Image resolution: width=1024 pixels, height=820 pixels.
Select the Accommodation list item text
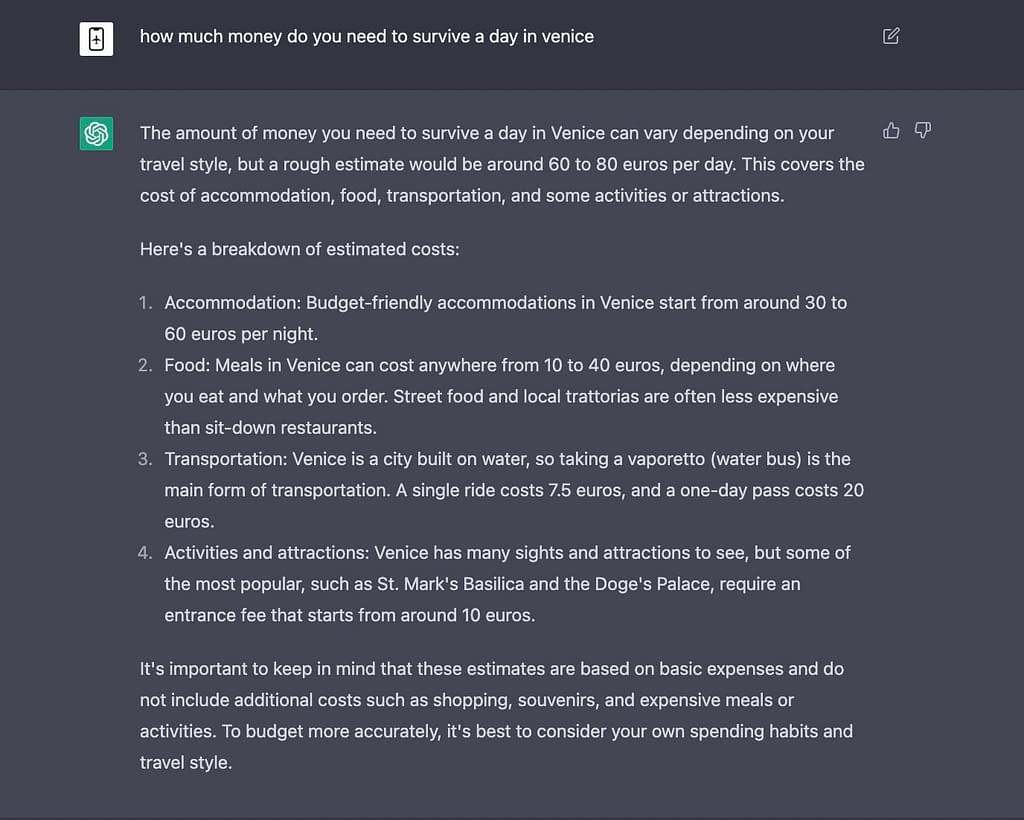point(505,319)
